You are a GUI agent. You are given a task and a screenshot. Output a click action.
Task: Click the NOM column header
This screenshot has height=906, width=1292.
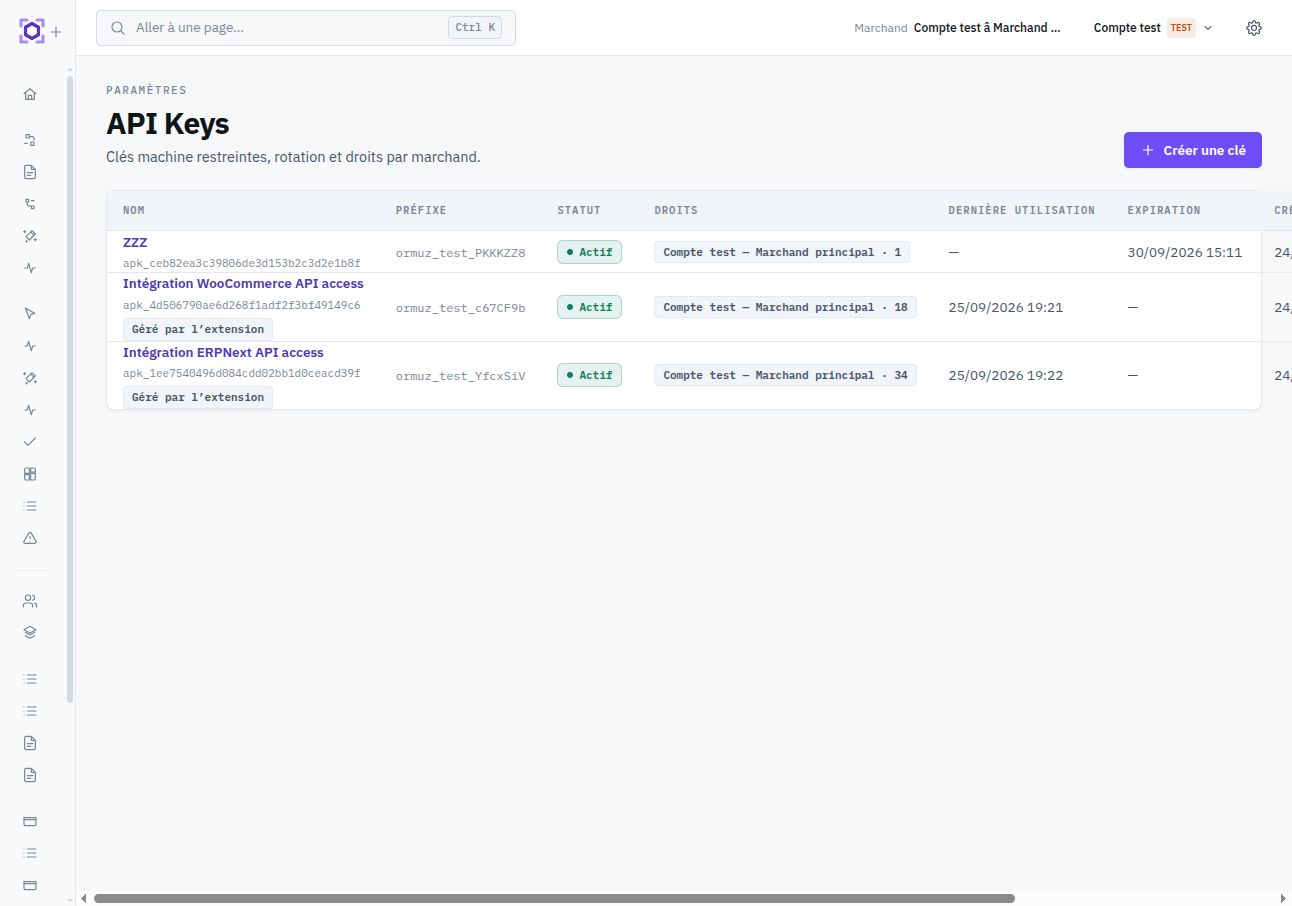[x=134, y=211]
